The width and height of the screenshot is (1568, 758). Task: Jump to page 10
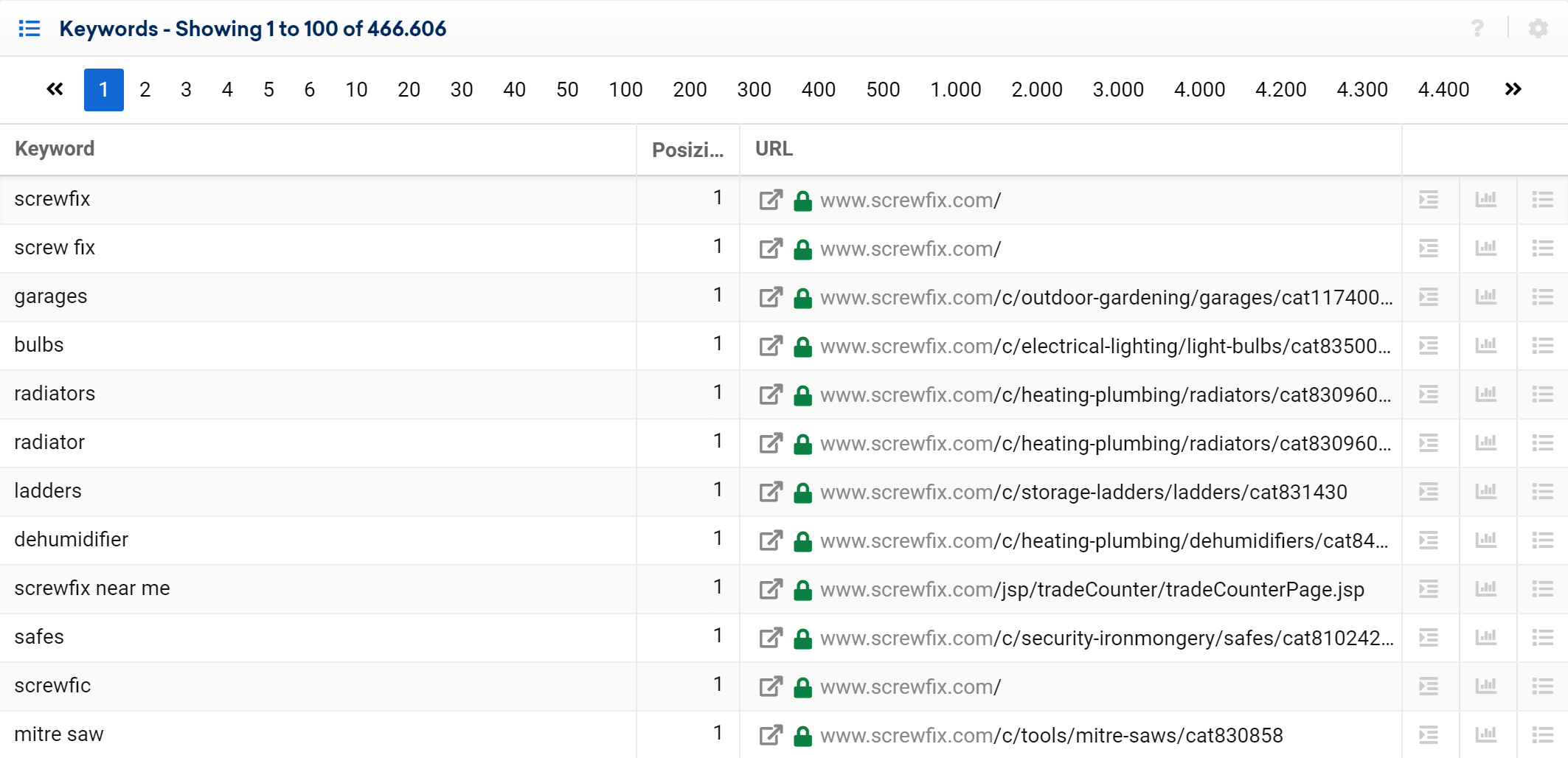click(357, 90)
